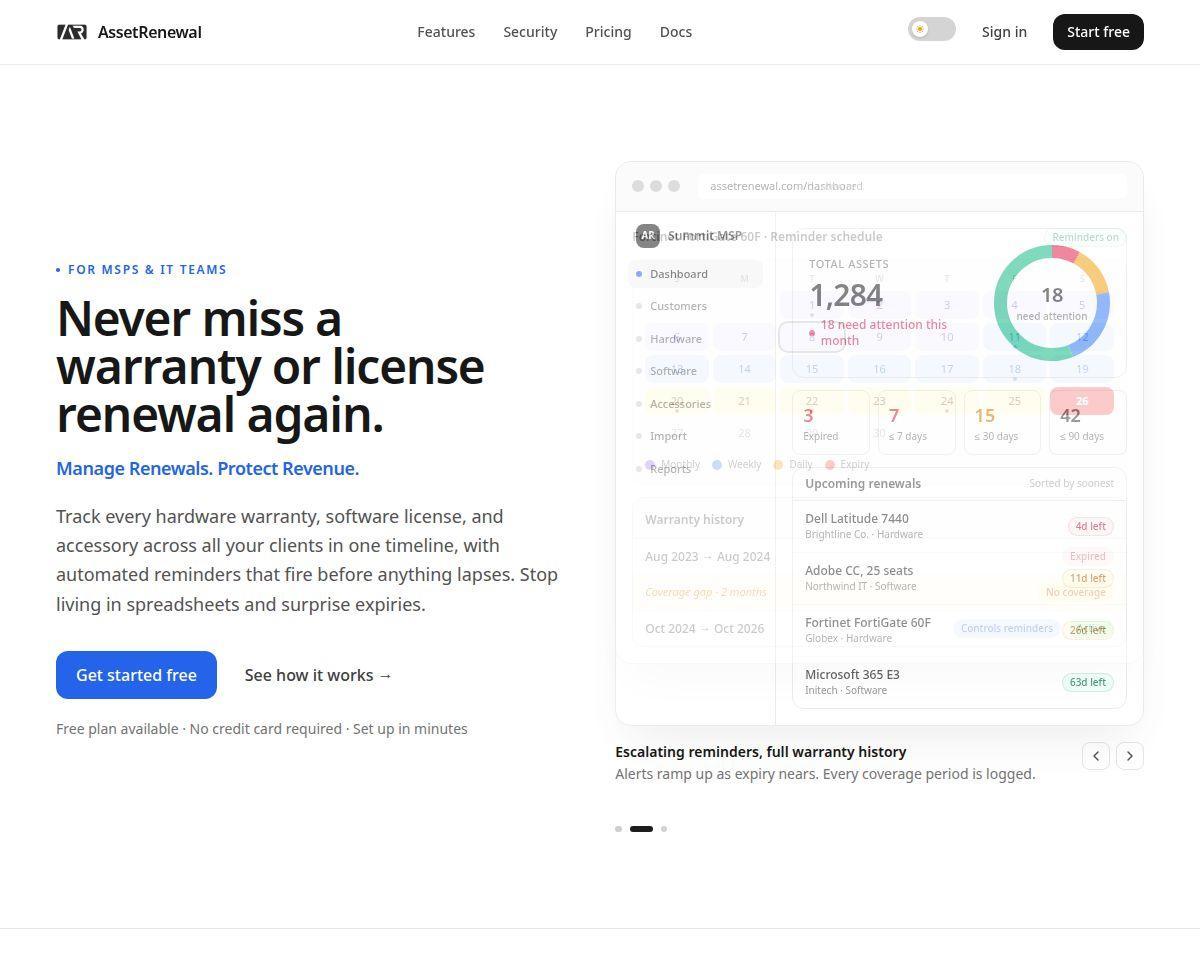Click the Upcoming renewals heading

coord(863,483)
